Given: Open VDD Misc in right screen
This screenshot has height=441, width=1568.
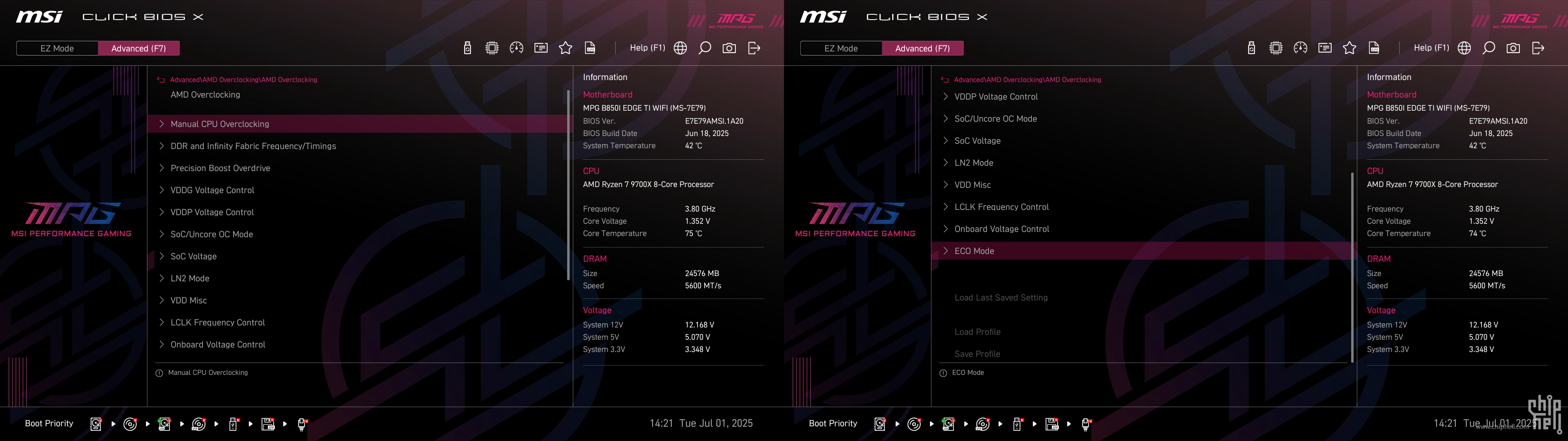Looking at the screenshot, I should click(x=1143, y=185).
